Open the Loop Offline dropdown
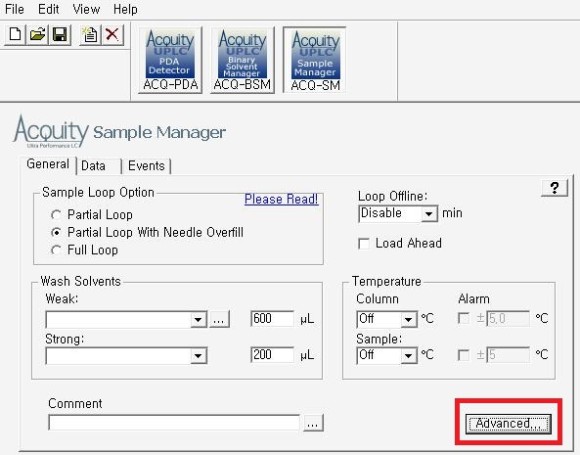 429,214
